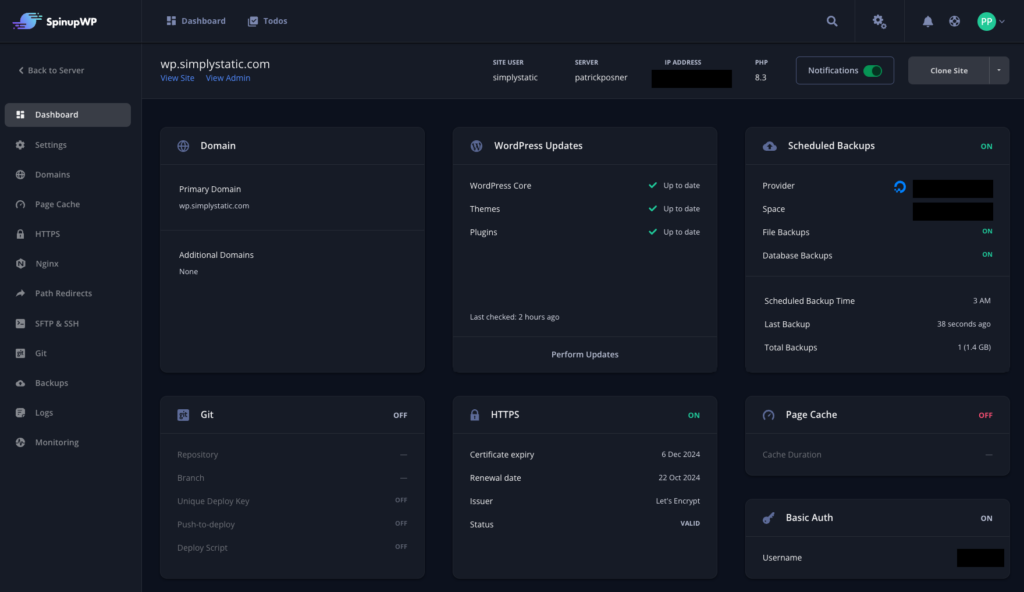Open the search magnifier icon
This screenshot has height=592, width=1024.
click(831, 21)
